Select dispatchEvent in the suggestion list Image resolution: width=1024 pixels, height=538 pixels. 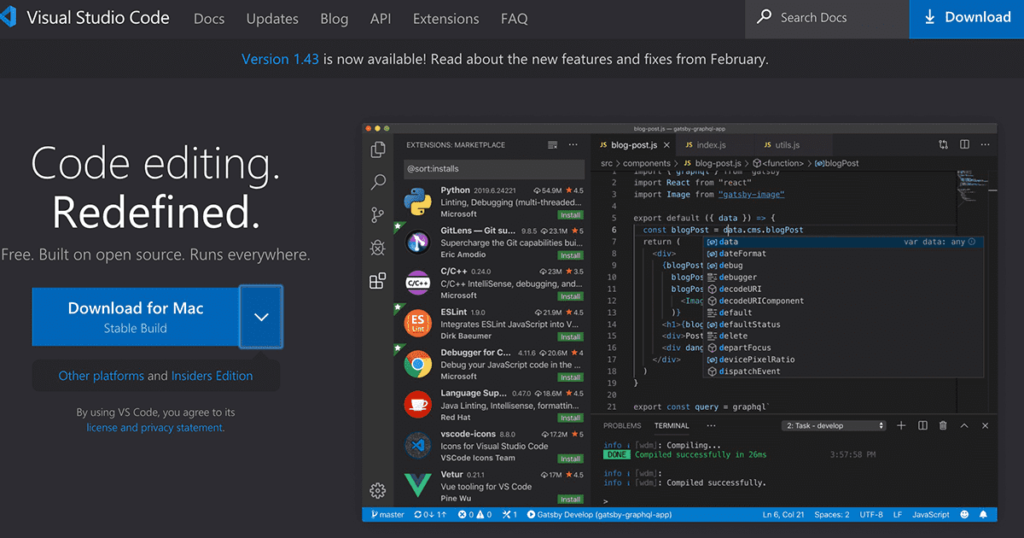pos(844,371)
